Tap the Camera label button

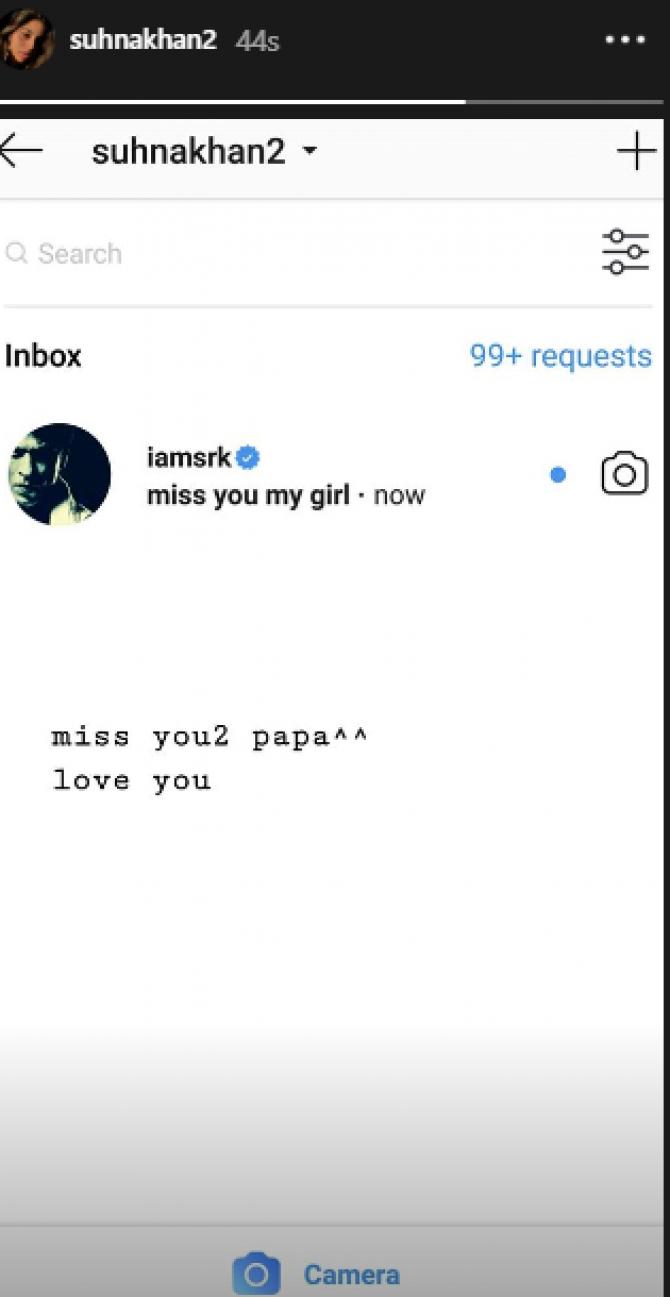pos(351,1275)
